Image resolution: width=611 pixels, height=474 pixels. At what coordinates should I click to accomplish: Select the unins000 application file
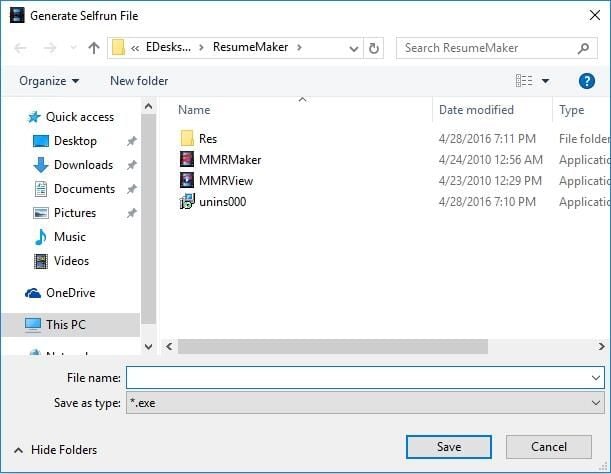point(223,202)
